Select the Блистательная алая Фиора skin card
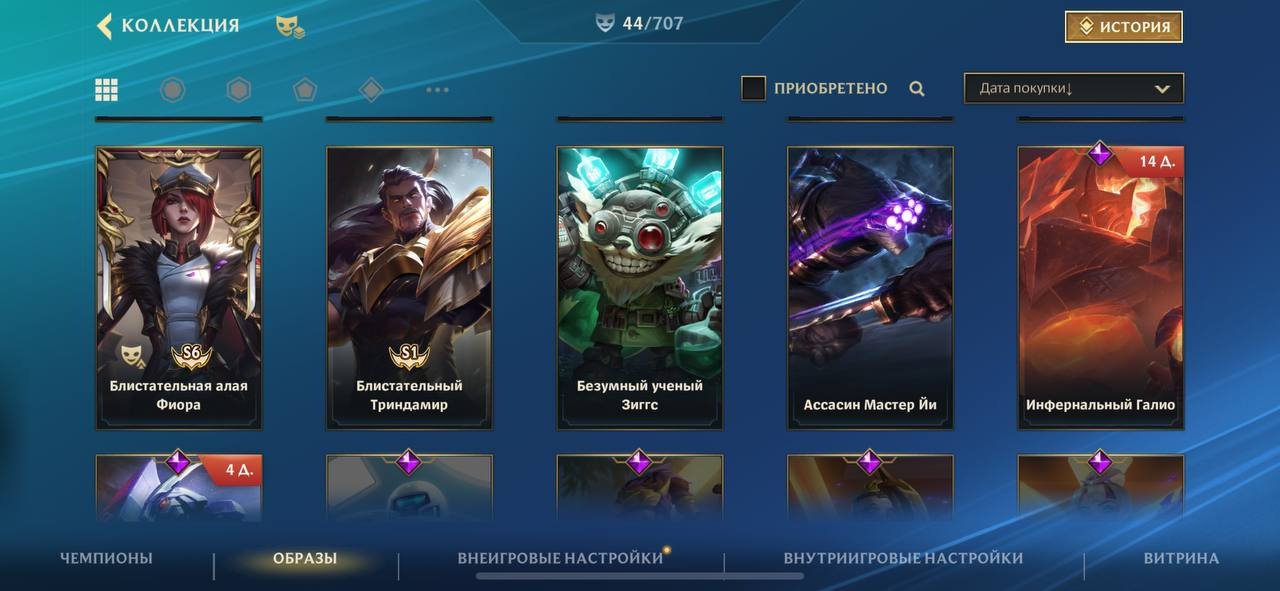The width and height of the screenshot is (1280, 591). [x=179, y=288]
